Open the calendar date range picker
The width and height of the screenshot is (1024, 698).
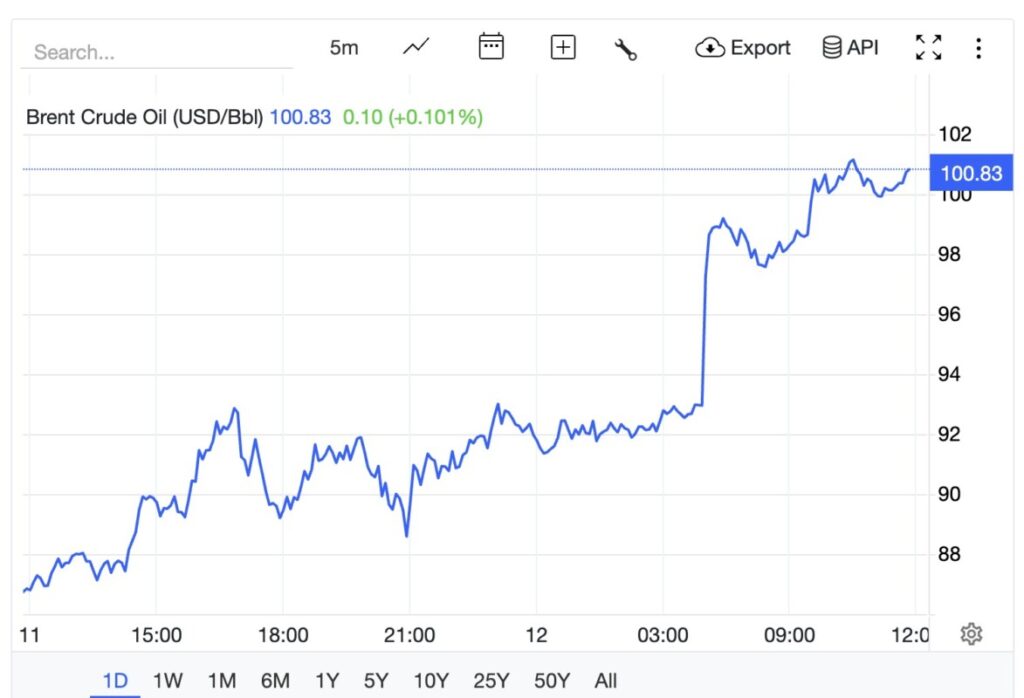click(490, 47)
